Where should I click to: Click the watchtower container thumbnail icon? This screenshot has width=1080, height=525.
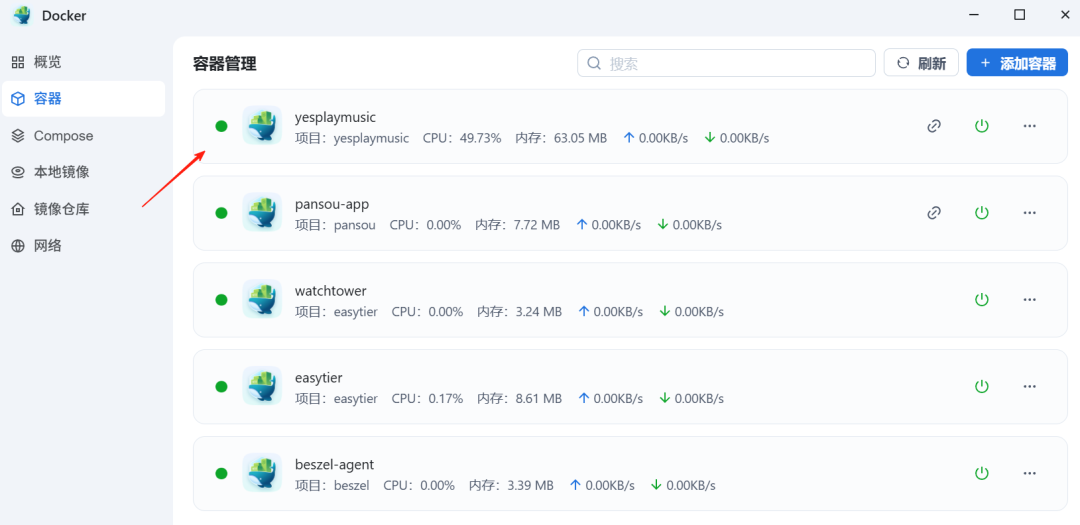point(262,299)
